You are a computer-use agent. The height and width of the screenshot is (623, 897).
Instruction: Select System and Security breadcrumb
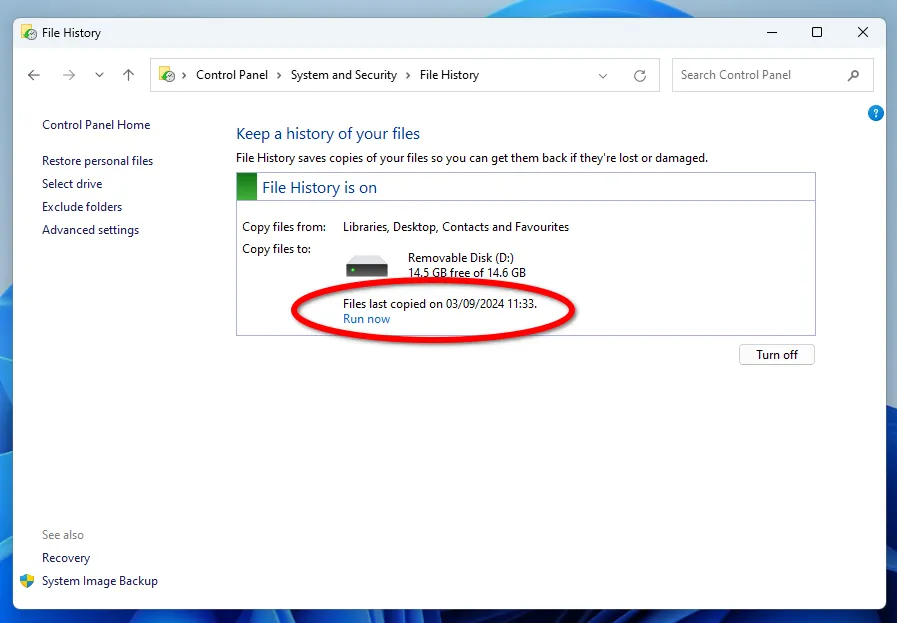pos(343,75)
